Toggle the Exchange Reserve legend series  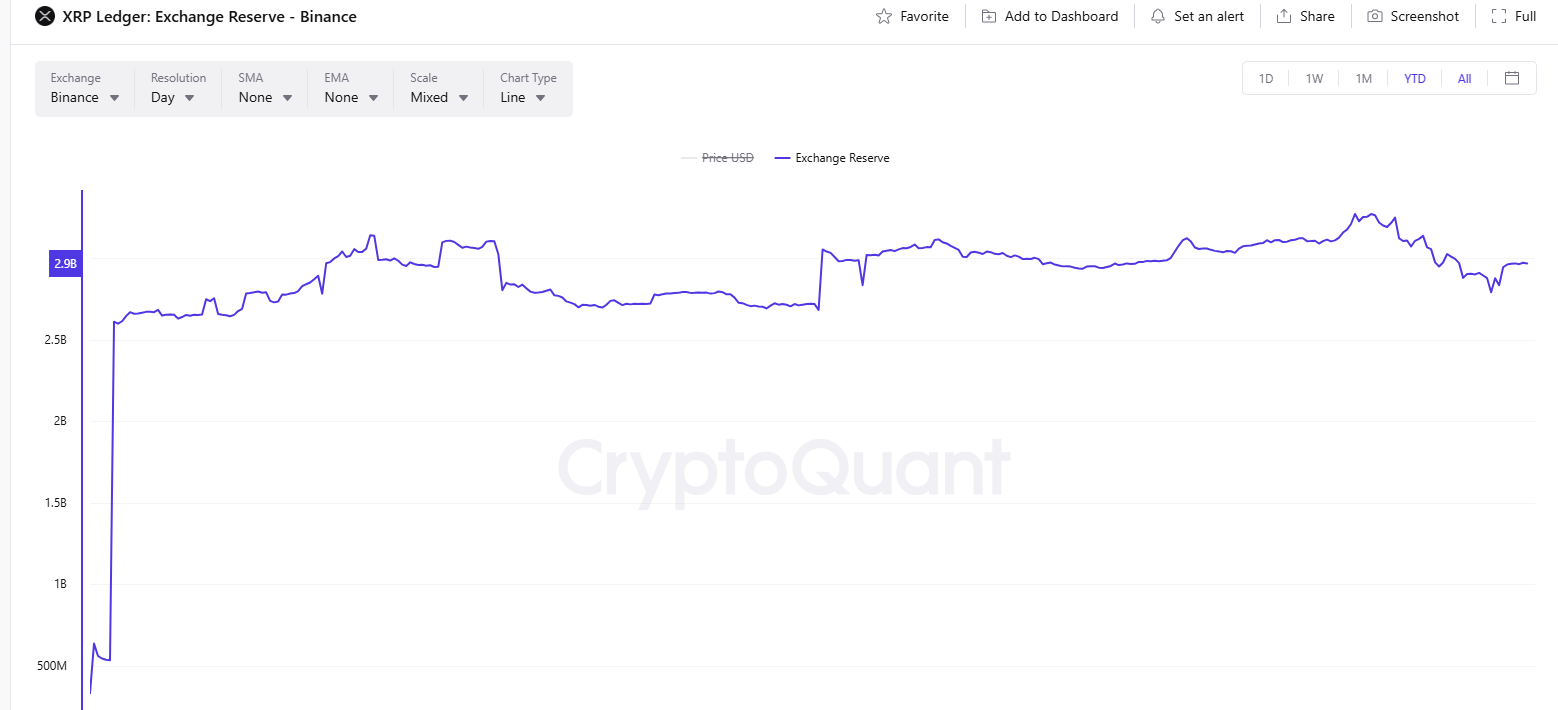(x=832, y=158)
